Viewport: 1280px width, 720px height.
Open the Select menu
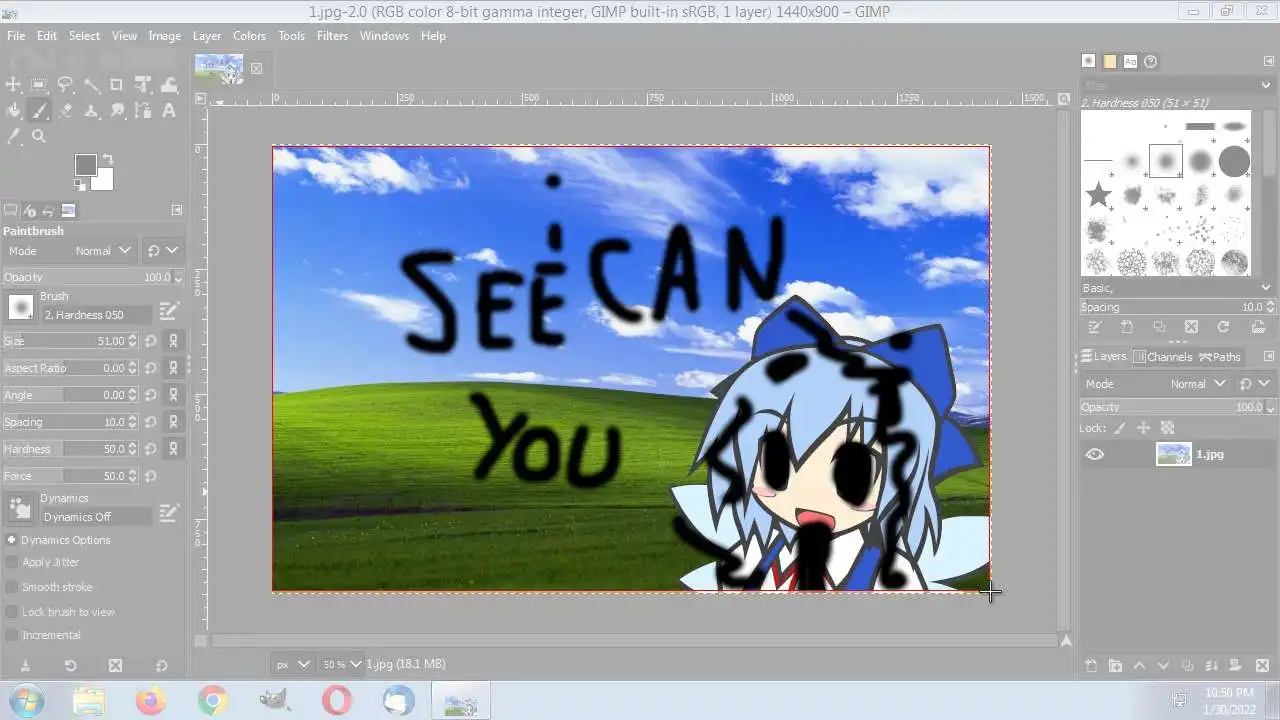click(84, 36)
